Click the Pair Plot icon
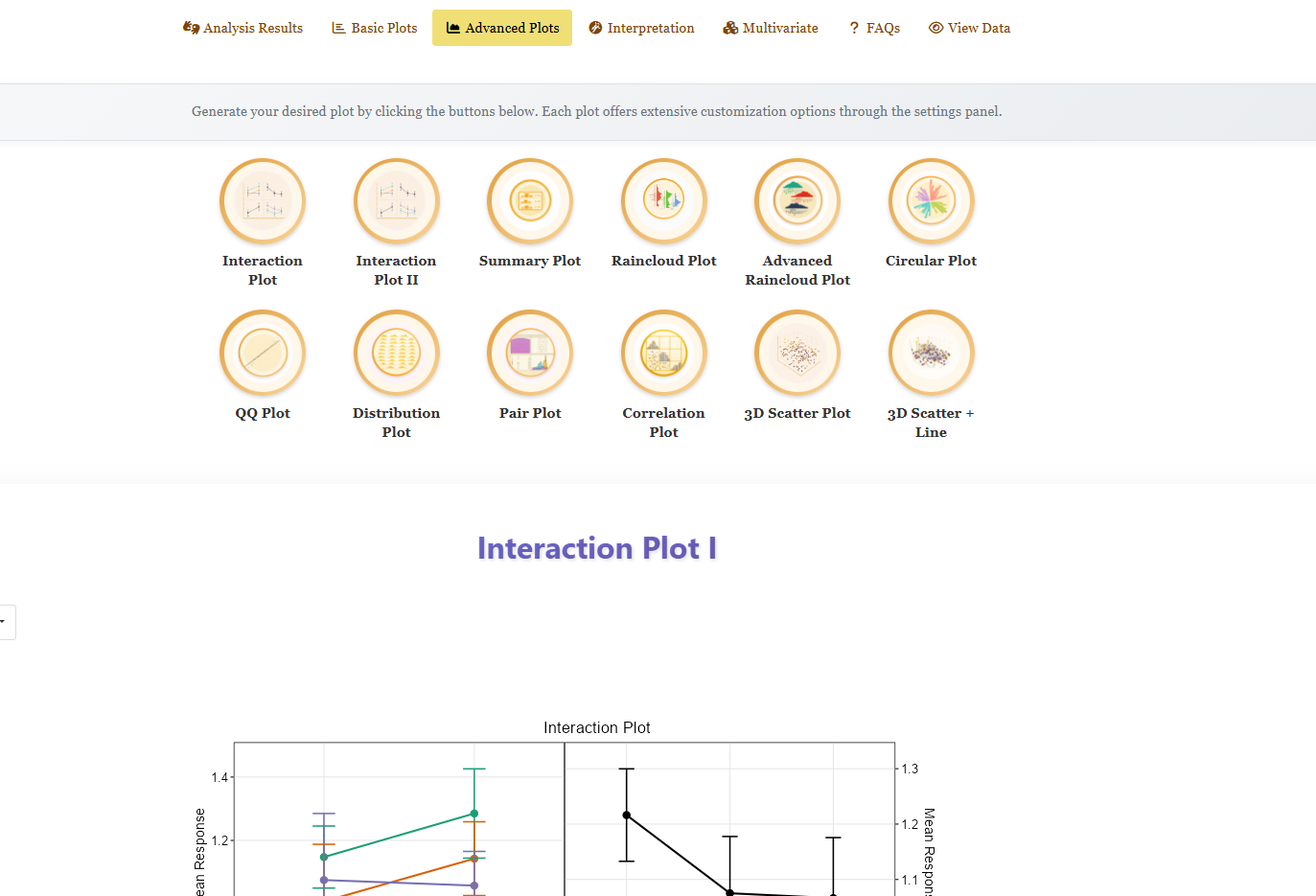Image resolution: width=1316 pixels, height=896 pixels. point(530,353)
